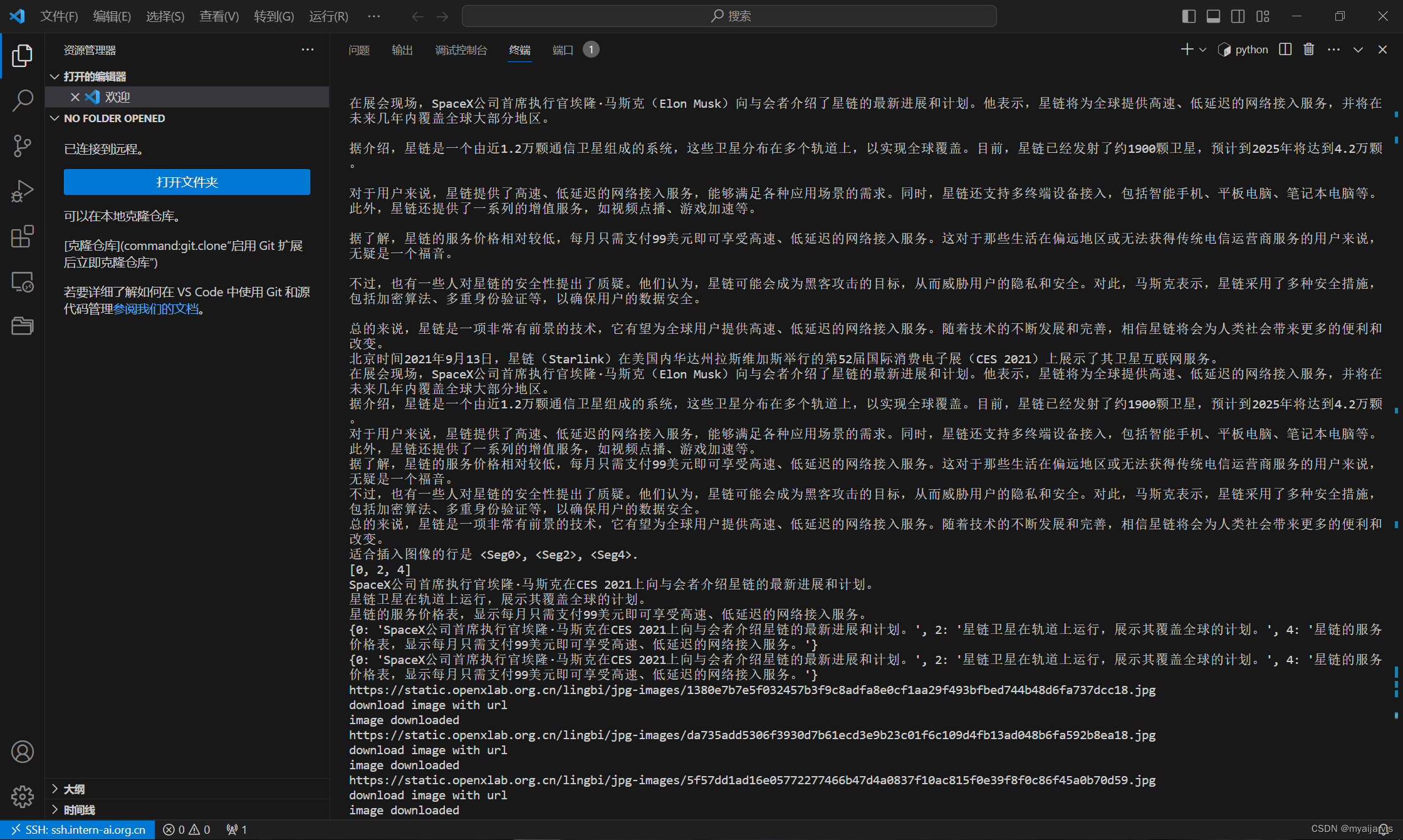Screen dimensions: 1403x840
Task: Open the new terminal launch profile dropdown
Action: pos(1202,49)
